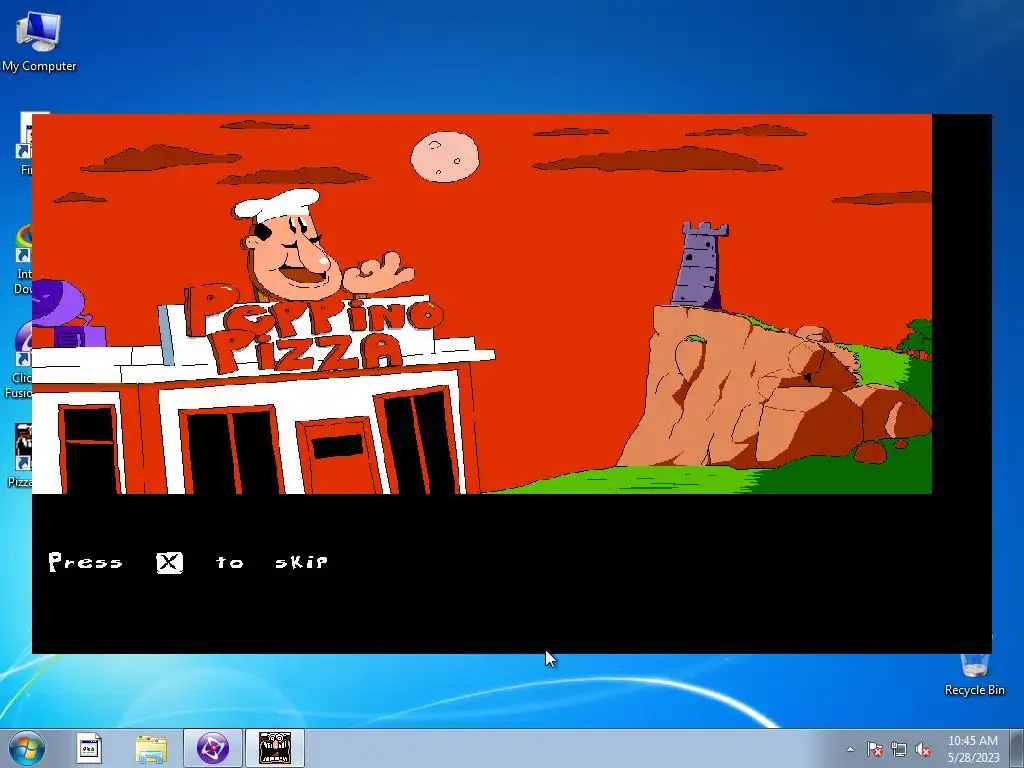1024x768 pixels.
Task: Open Windows Explorer from the taskbar
Action: [151, 748]
